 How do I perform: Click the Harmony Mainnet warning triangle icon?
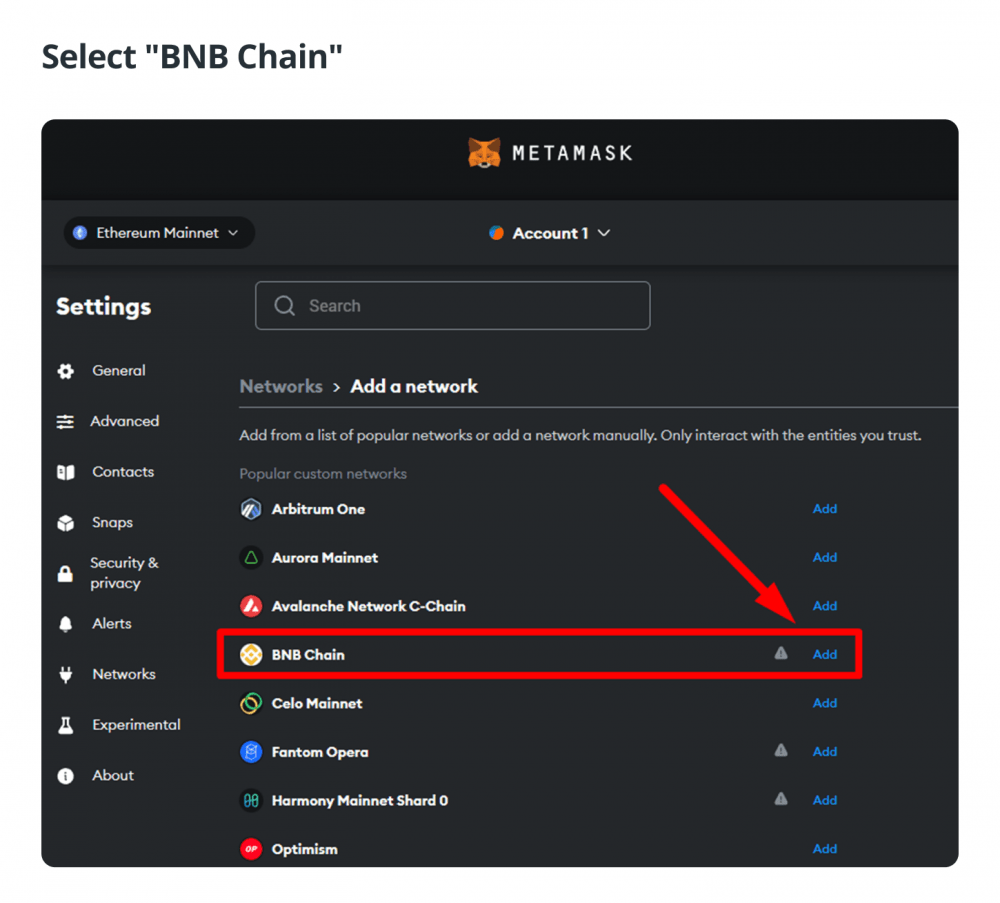click(x=781, y=798)
